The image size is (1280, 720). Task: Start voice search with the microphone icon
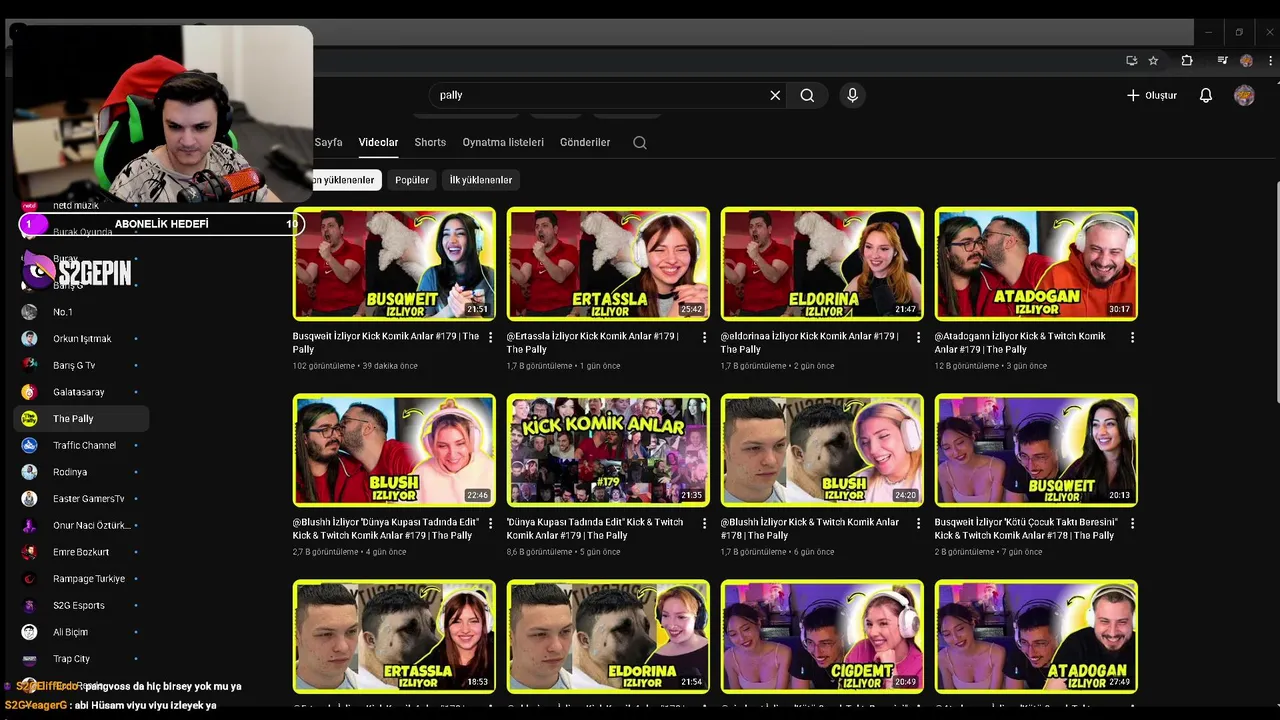point(852,95)
